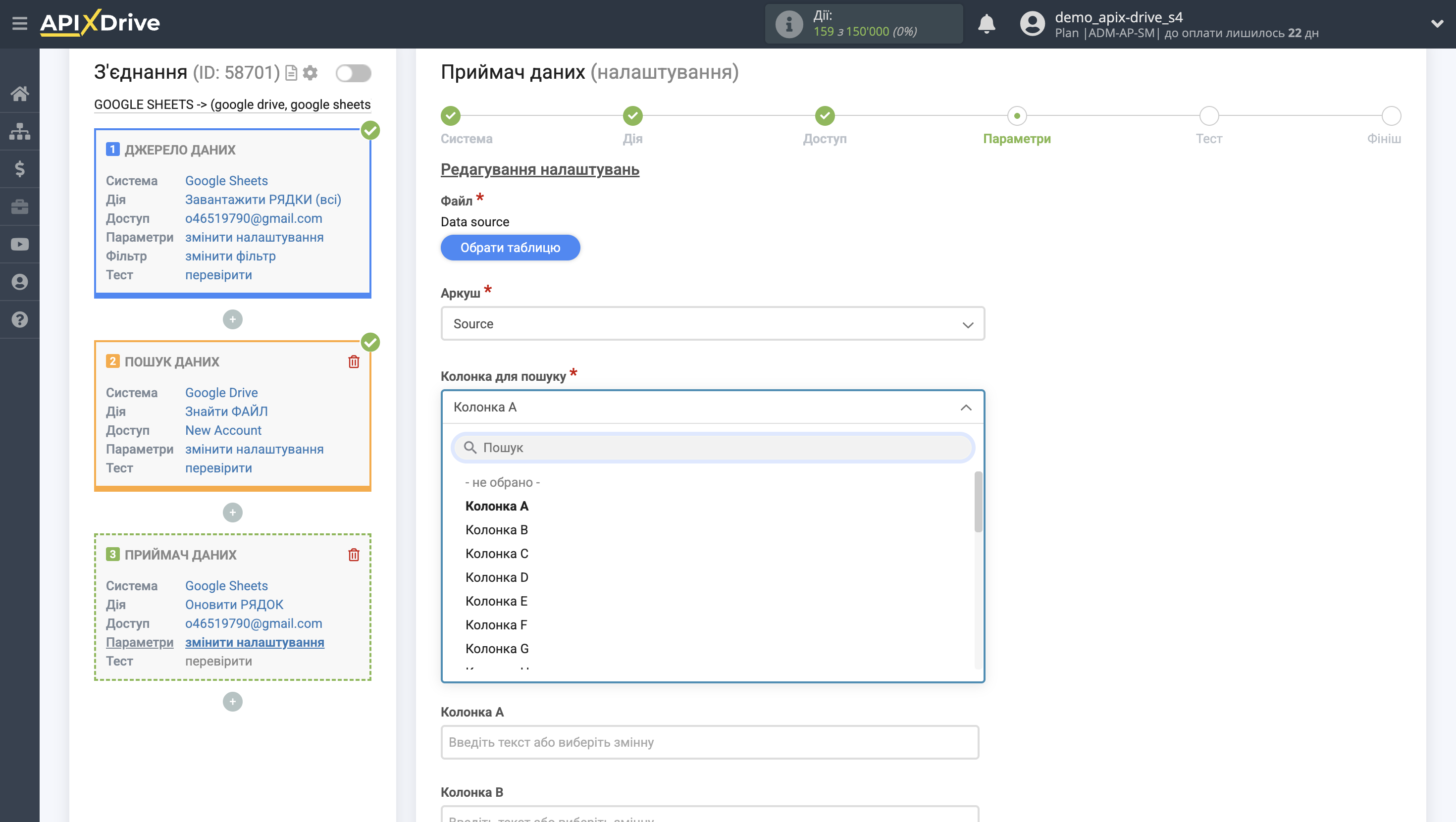1456x822 pixels.
Task: Click o46519790@gmail.com in Джерело даних
Action: click(x=254, y=218)
